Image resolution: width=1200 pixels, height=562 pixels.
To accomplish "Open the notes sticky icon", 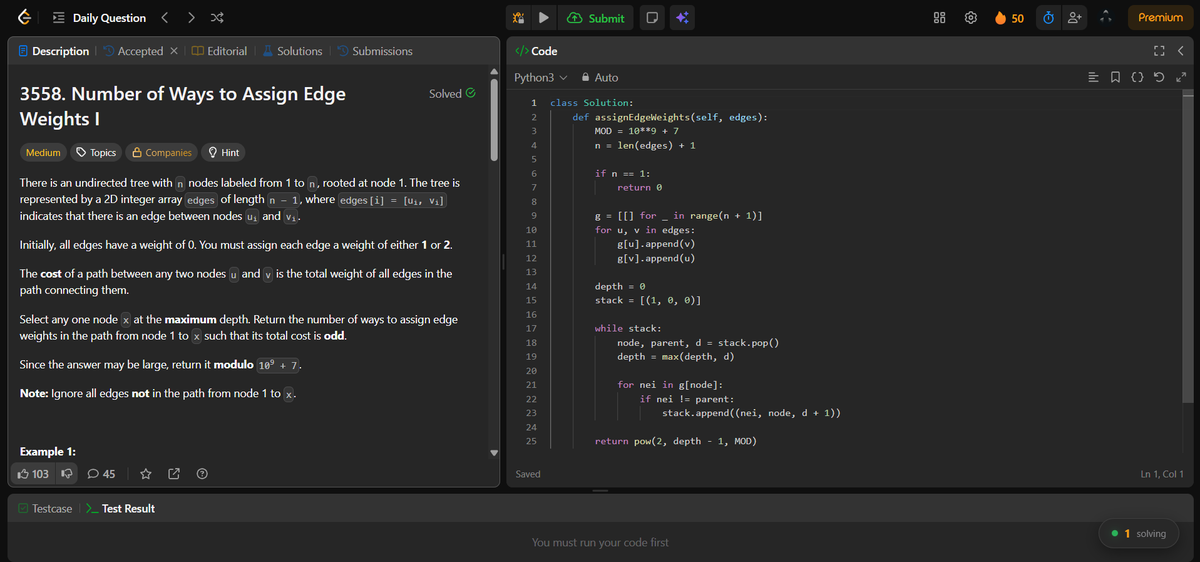I will click(x=651, y=18).
